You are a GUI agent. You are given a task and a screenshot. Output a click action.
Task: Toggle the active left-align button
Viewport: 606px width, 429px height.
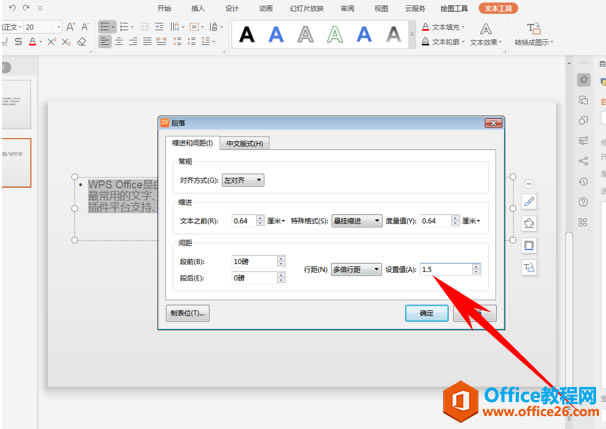click(x=104, y=41)
